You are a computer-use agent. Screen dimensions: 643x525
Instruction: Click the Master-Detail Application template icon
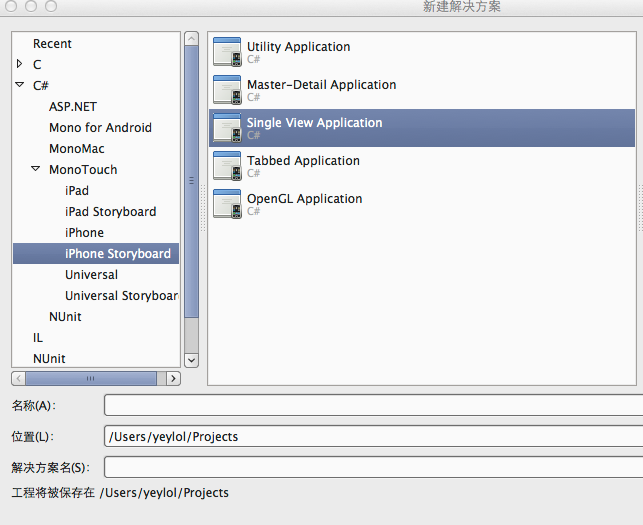227,90
